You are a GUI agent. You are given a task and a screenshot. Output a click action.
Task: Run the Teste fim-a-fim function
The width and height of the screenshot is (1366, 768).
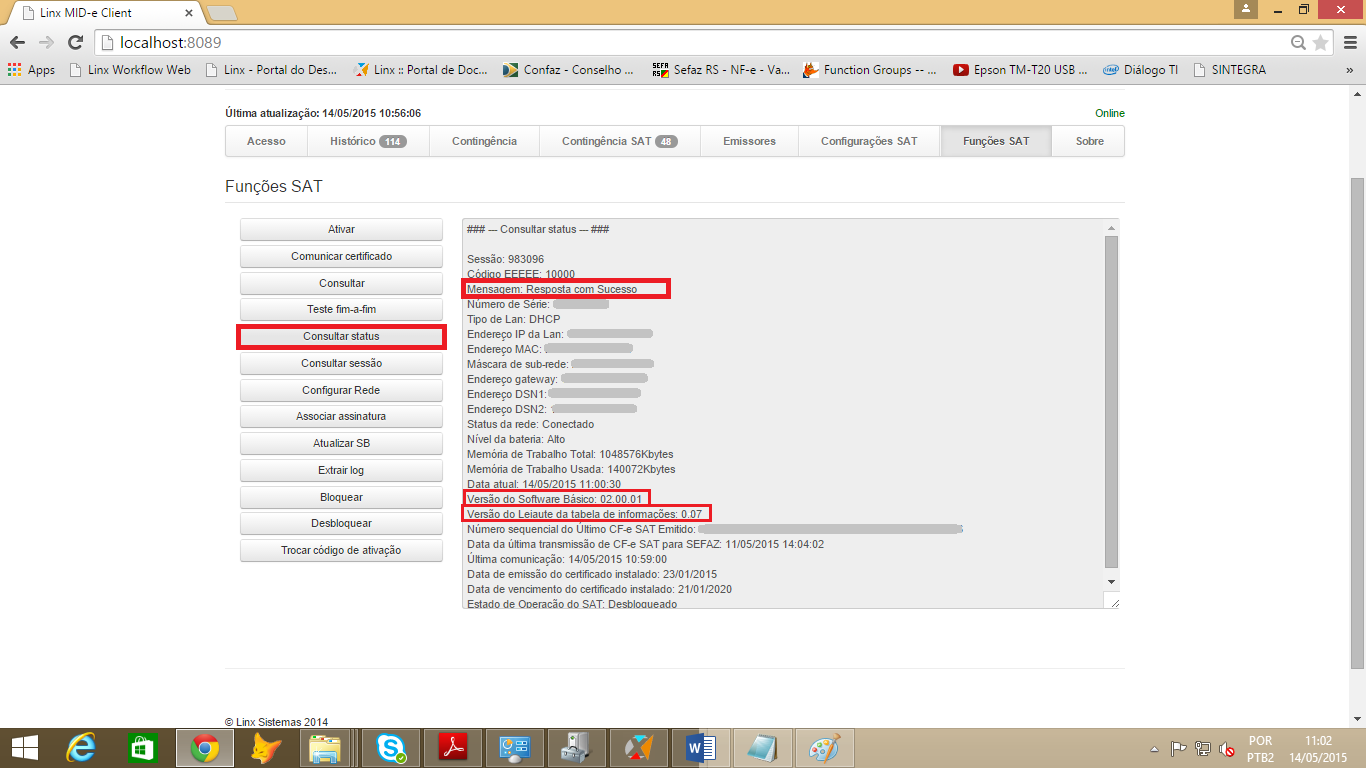coord(341,310)
